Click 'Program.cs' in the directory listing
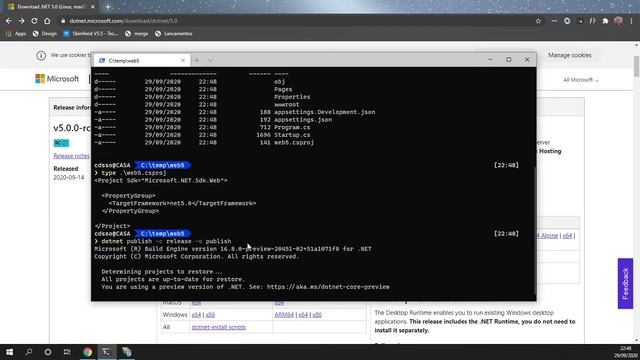640x360 pixels. (x=292, y=127)
